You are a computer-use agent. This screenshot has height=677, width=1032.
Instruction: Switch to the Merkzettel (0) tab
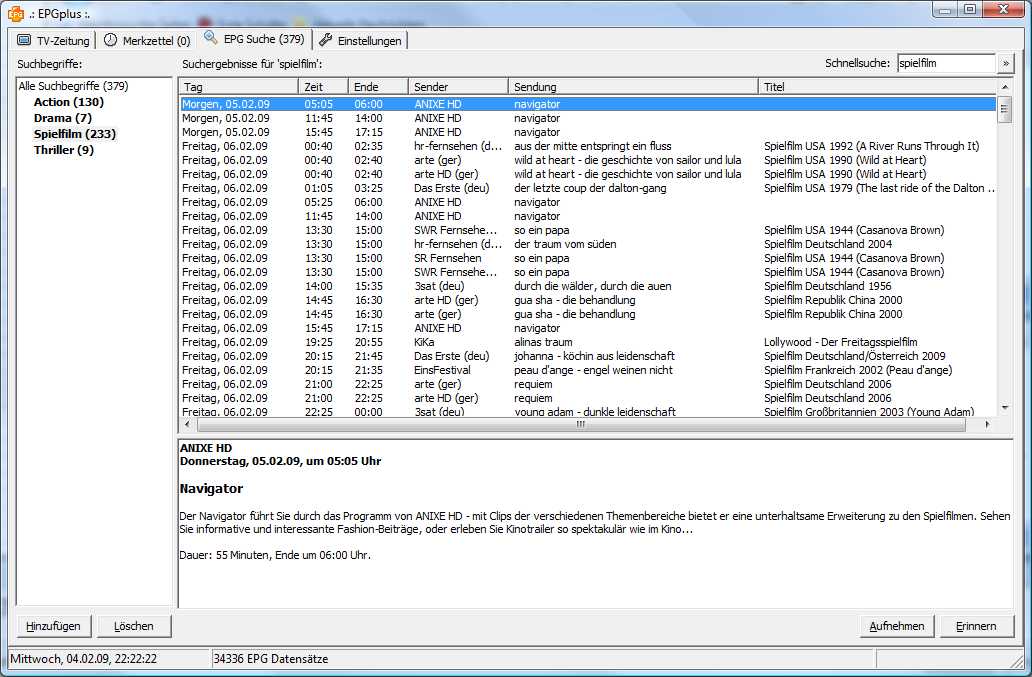pyautogui.click(x=146, y=41)
